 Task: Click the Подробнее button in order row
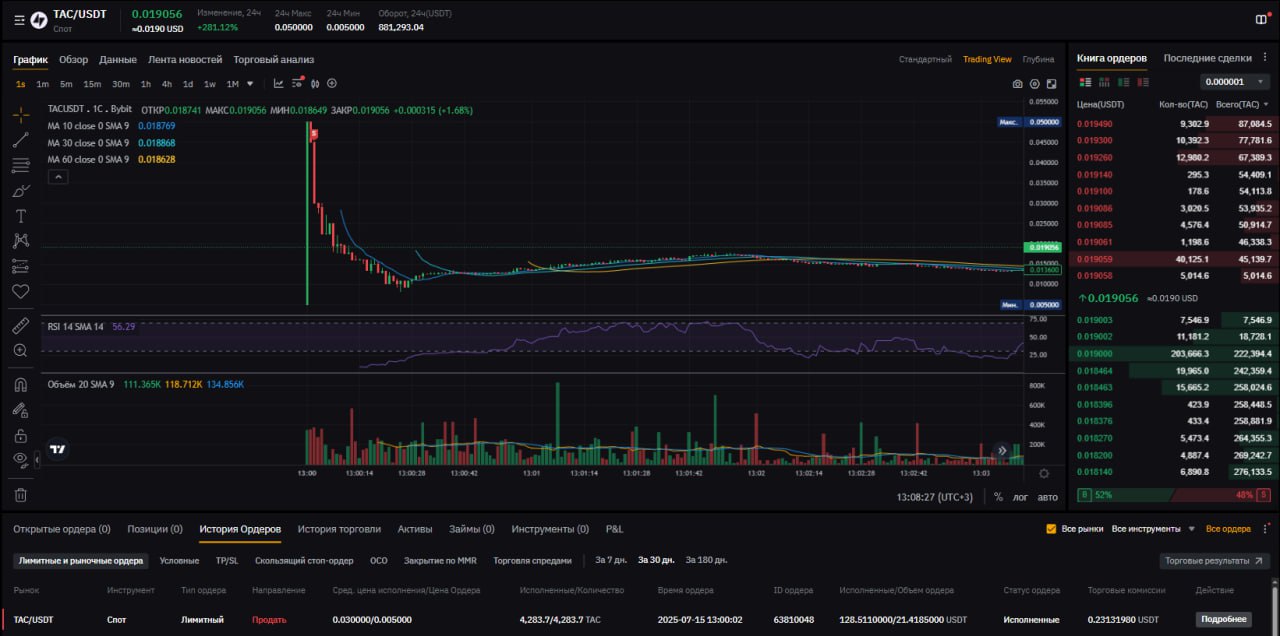coord(1224,620)
